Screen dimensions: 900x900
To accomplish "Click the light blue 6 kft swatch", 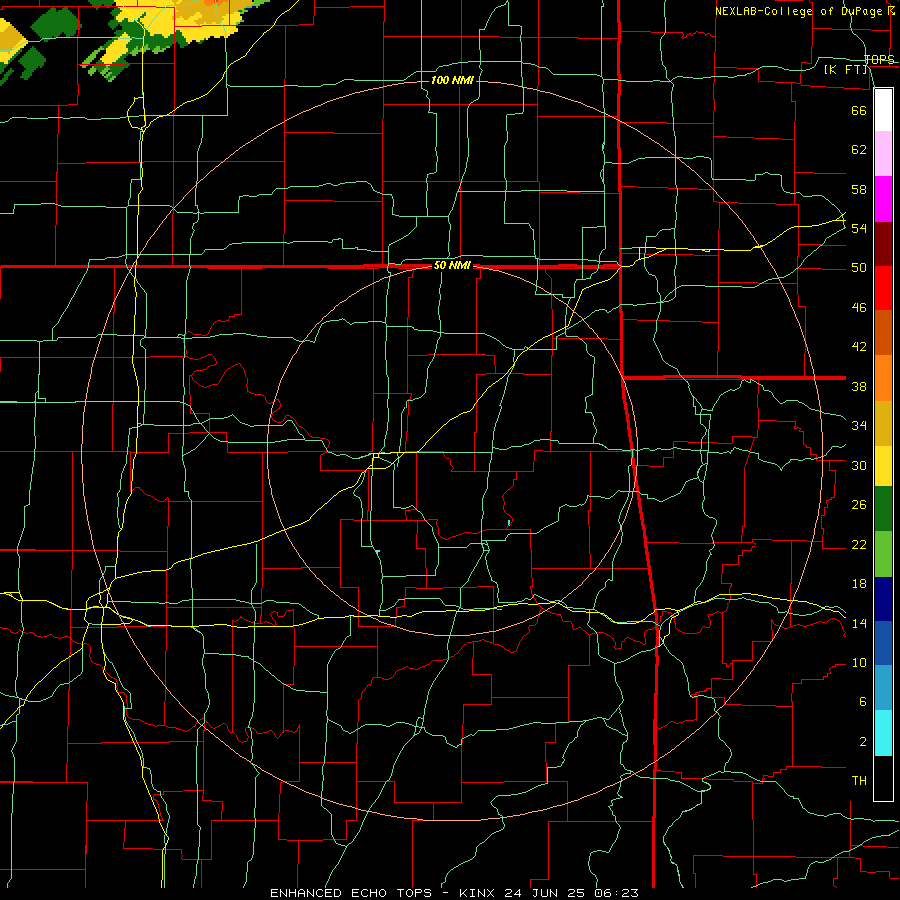I will click(x=883, y=688).
